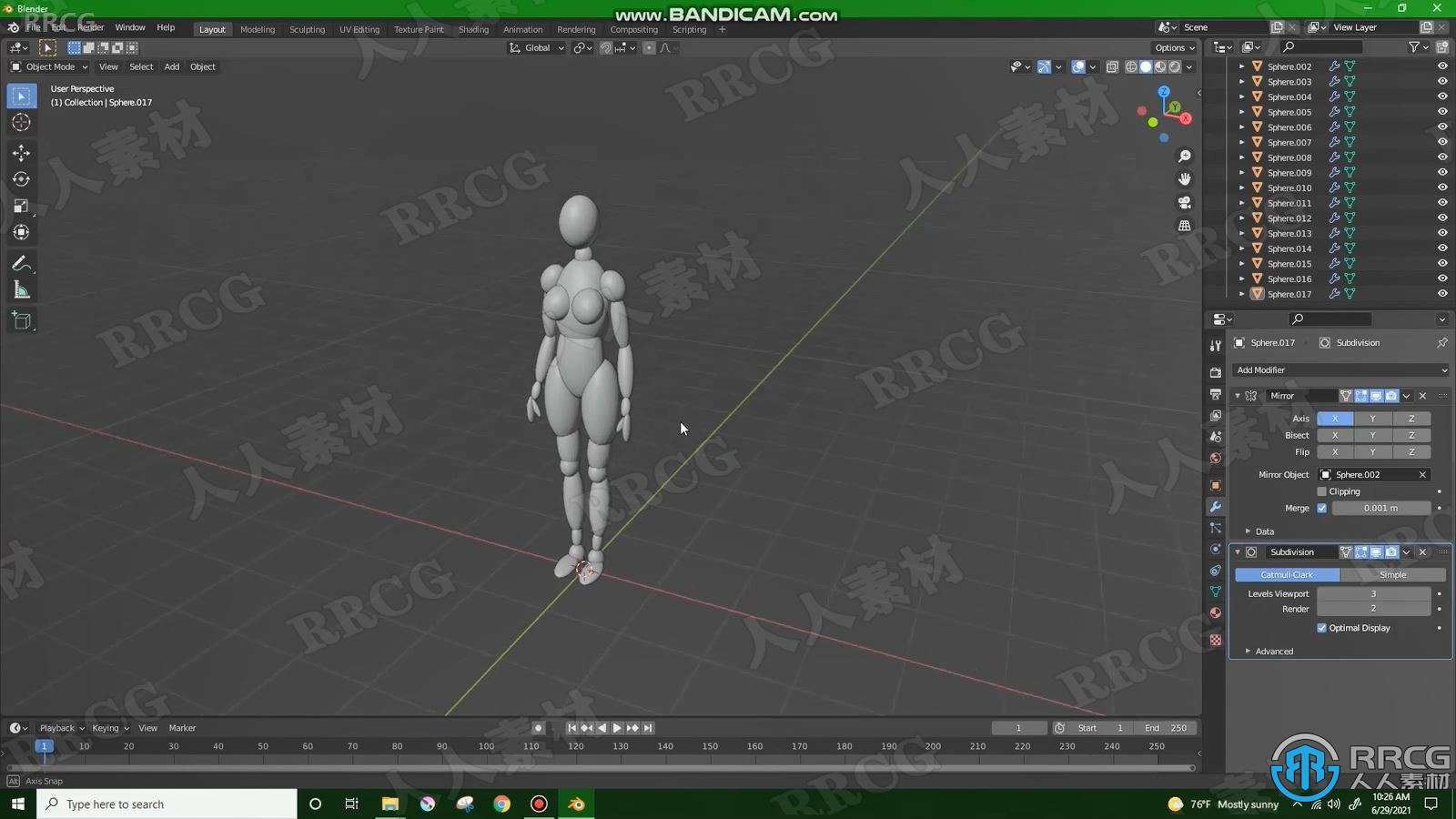Open the Object Data properties tab
The height and width of the screenshot is (819, 1456).
pyautogui.click(x=1215, y=591)
